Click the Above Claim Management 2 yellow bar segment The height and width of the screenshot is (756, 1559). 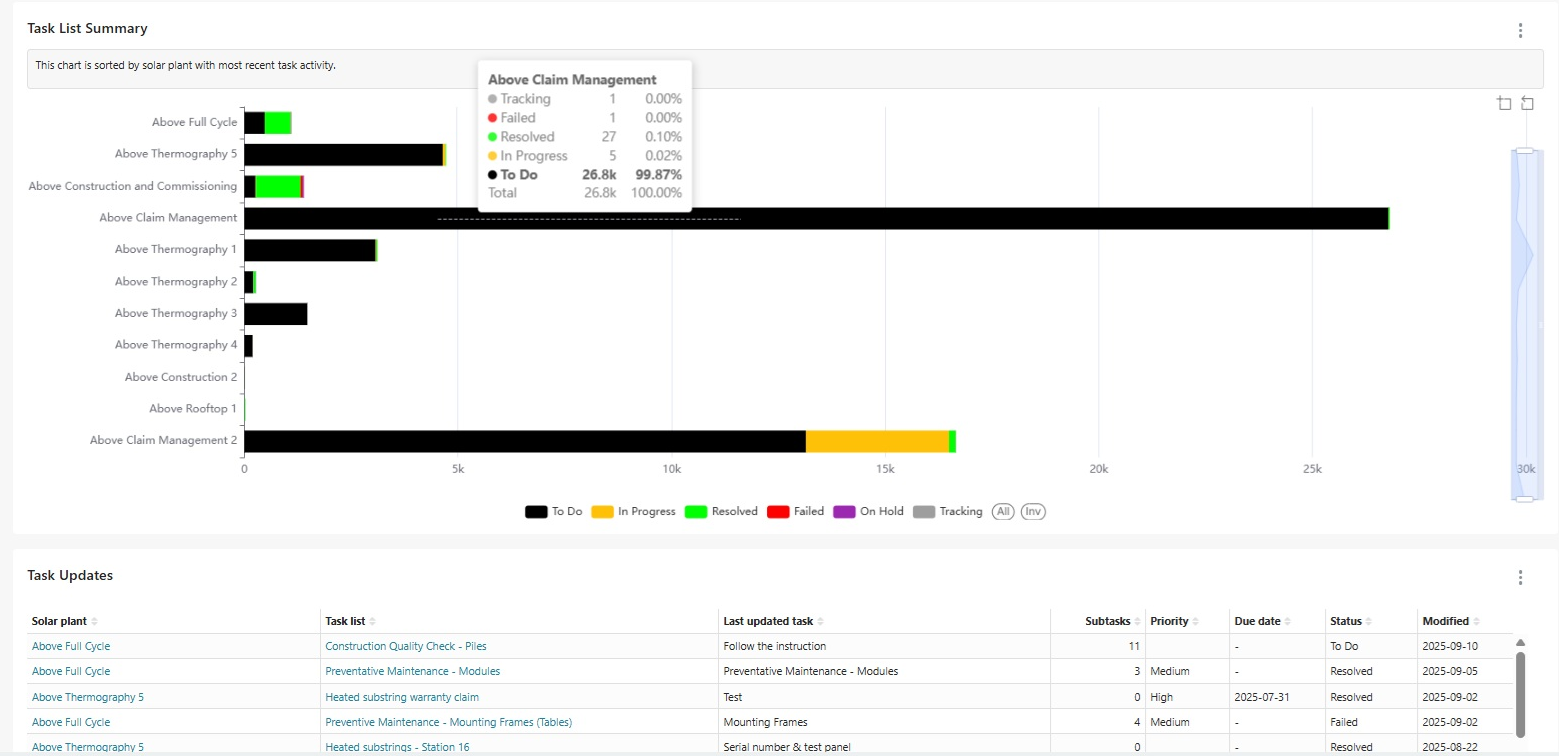[877, 441]
